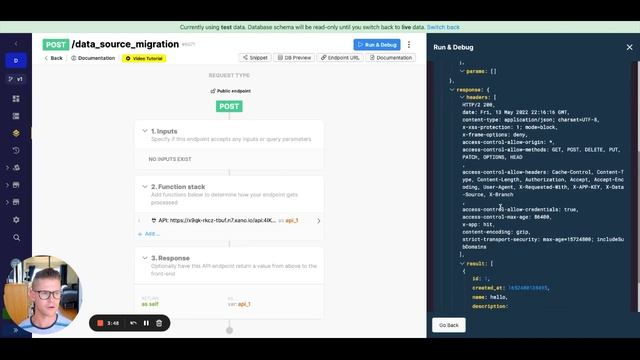Restart recording with the undo arrow
This screenshot has width=640, height=360.
tap(133, 323)
